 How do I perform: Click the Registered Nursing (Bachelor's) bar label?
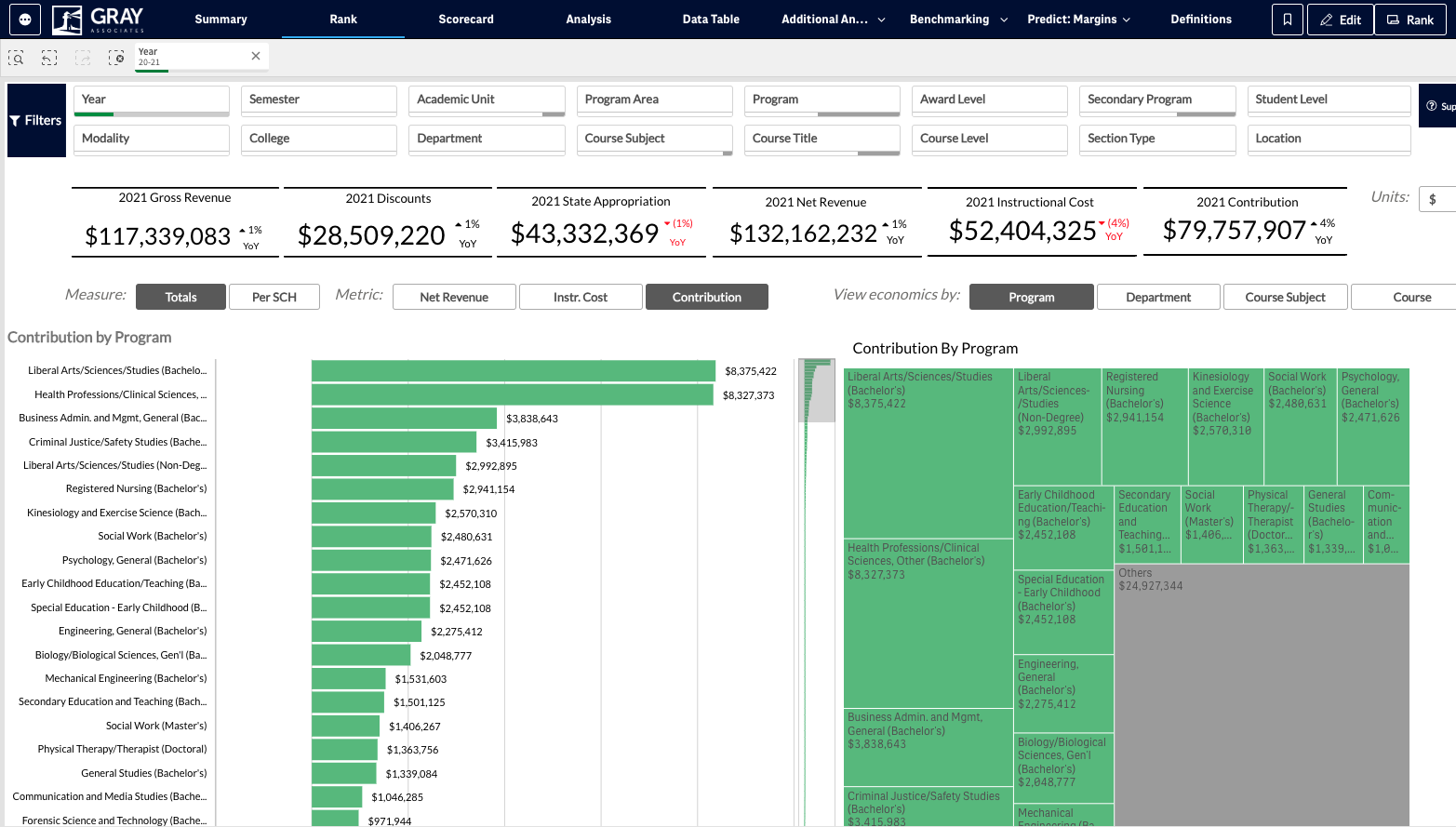137,488
